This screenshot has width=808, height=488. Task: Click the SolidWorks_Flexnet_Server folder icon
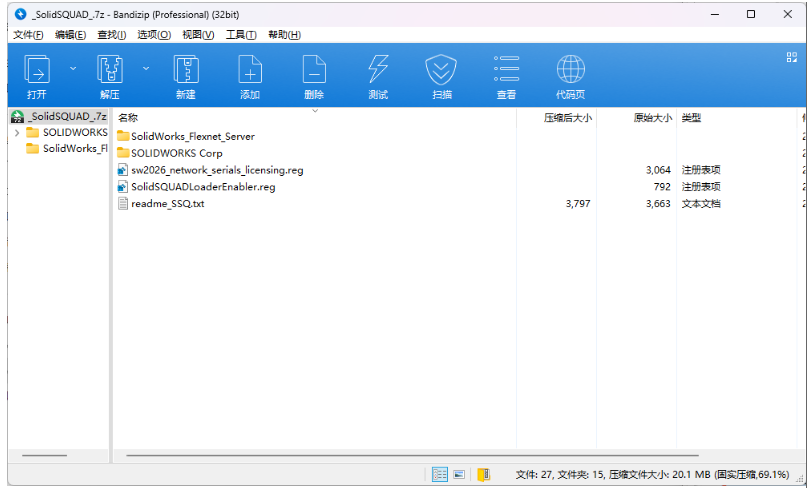[x=123, y=136]
